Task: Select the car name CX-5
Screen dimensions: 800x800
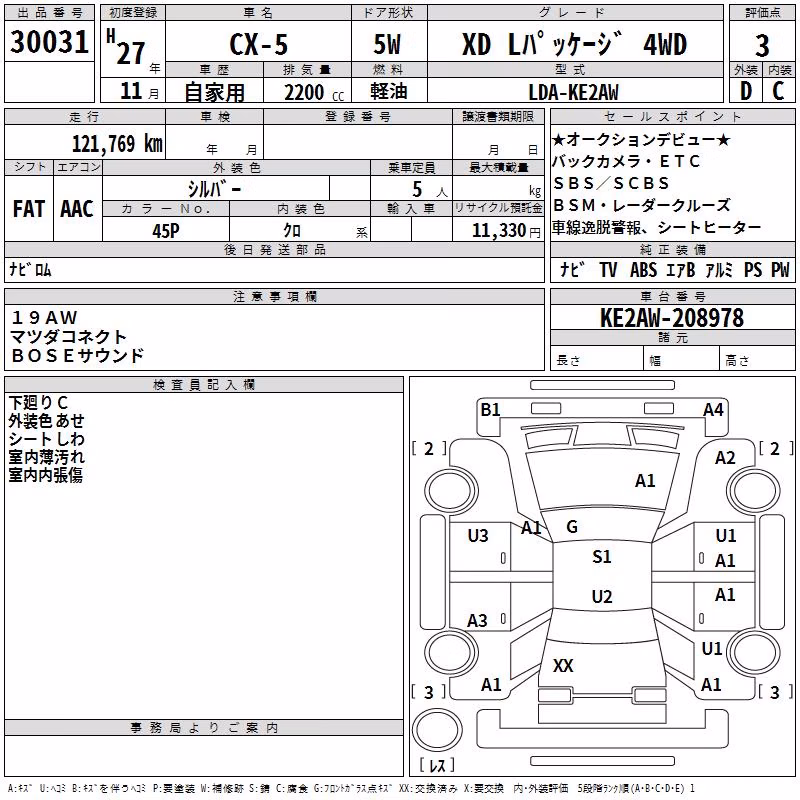Action: [x=259, y=44]
